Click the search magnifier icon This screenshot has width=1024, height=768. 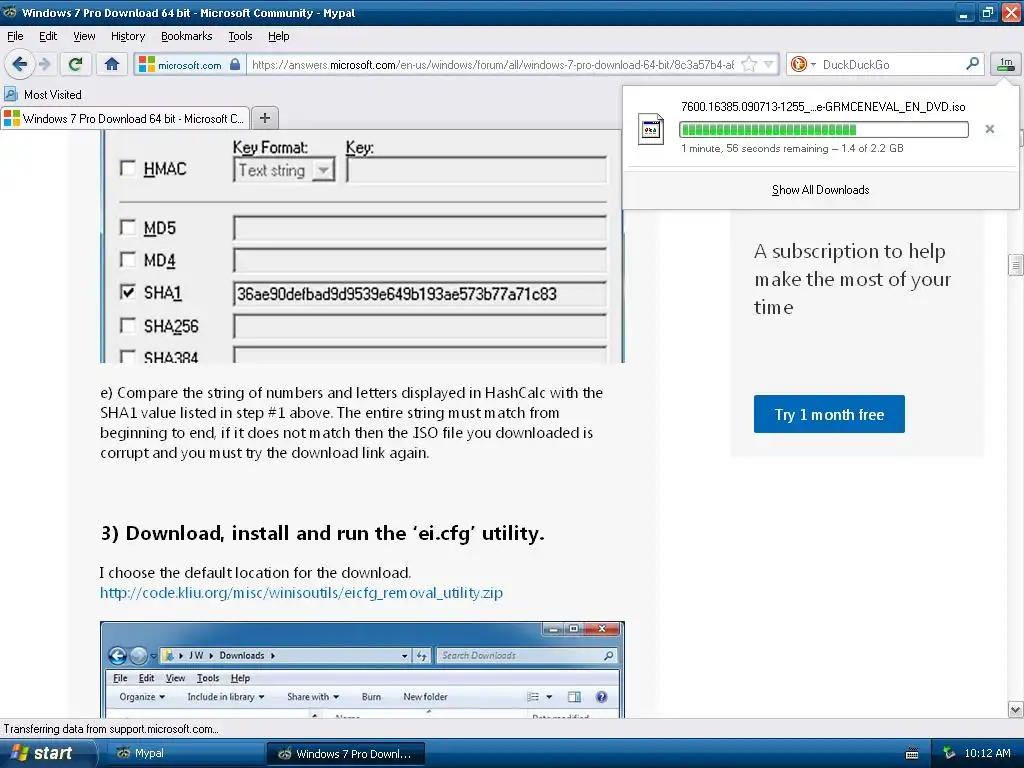point(972,64)
